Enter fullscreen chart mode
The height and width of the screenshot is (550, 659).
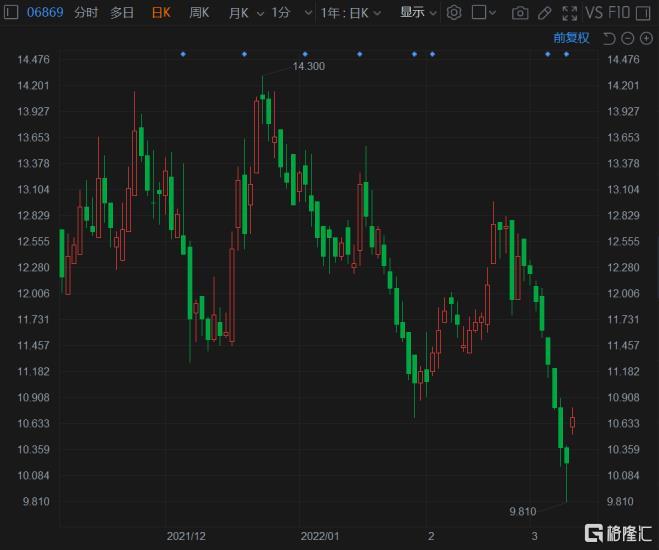pos(569,13)
